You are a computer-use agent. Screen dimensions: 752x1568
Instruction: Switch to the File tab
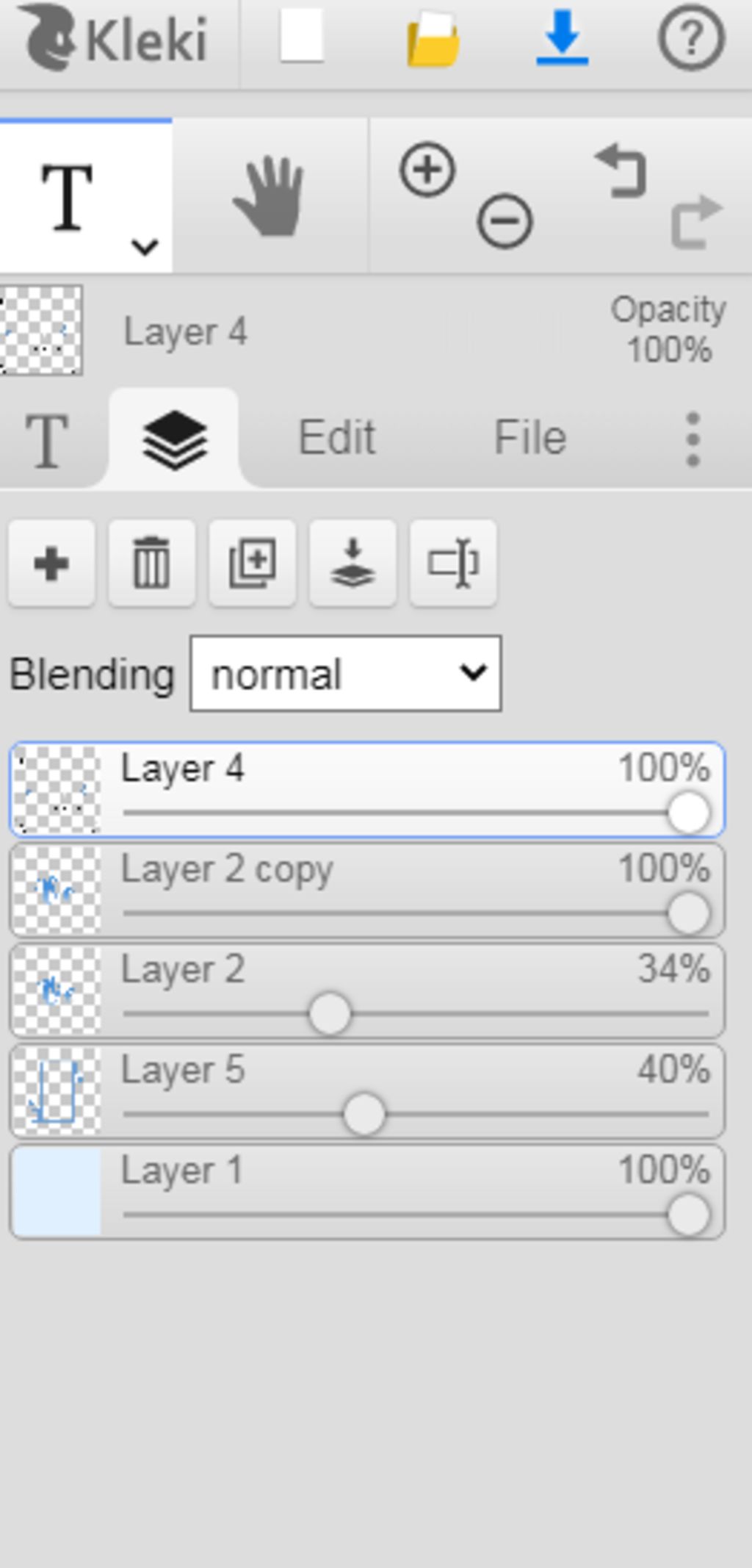tap(530, 438)
